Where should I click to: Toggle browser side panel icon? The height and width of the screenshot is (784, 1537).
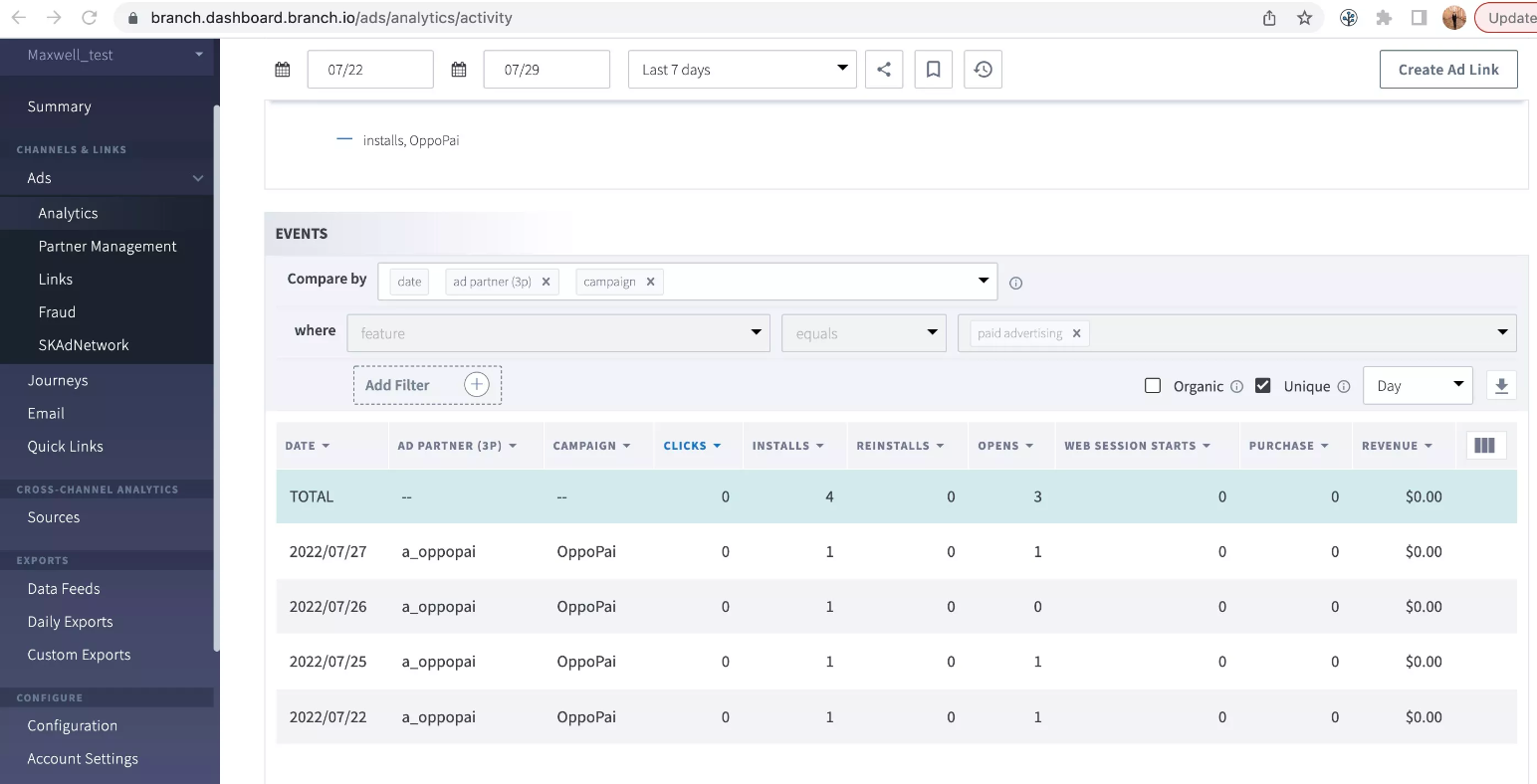1420,18
